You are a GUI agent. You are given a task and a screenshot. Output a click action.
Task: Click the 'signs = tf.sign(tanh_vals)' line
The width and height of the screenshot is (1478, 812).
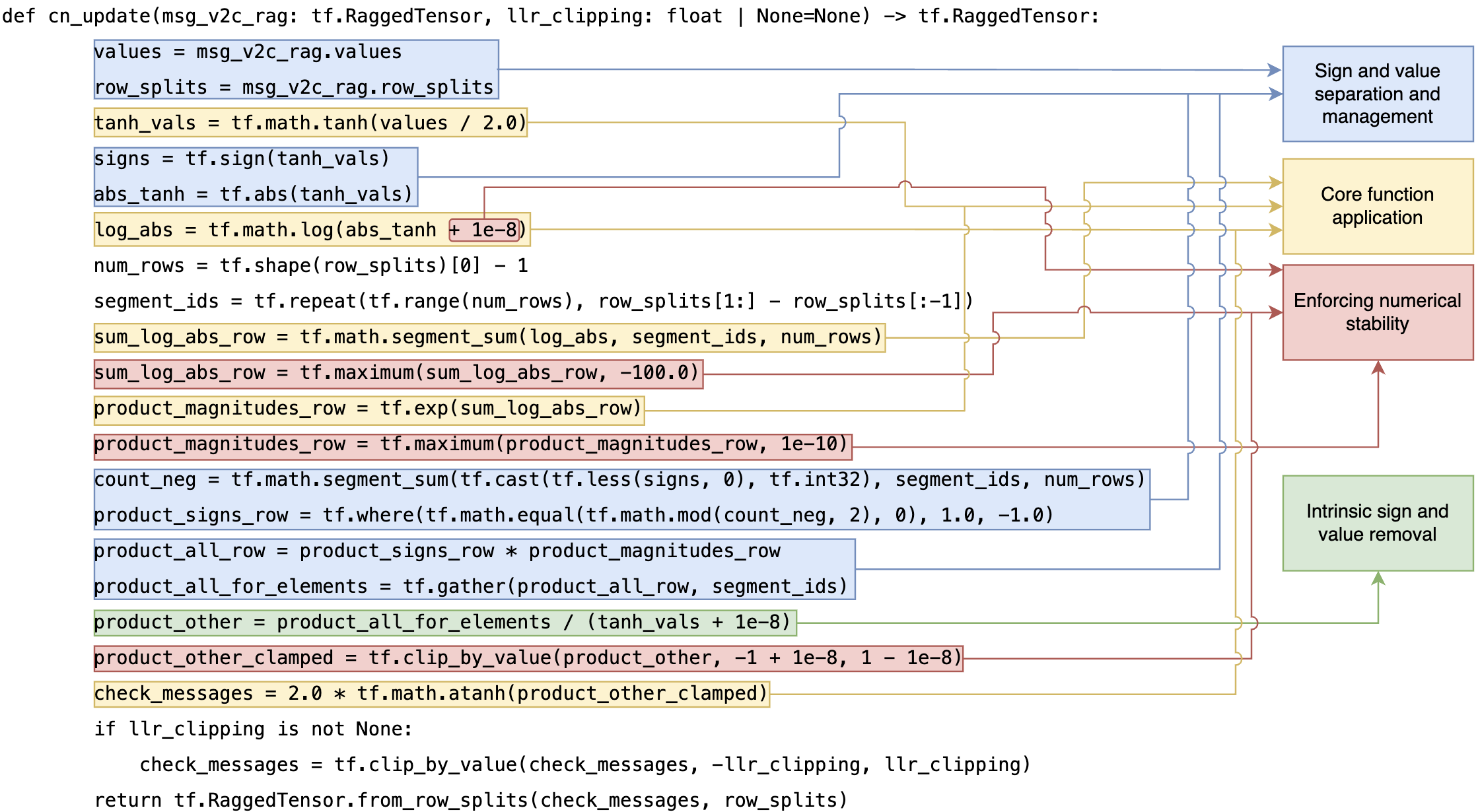242,158
